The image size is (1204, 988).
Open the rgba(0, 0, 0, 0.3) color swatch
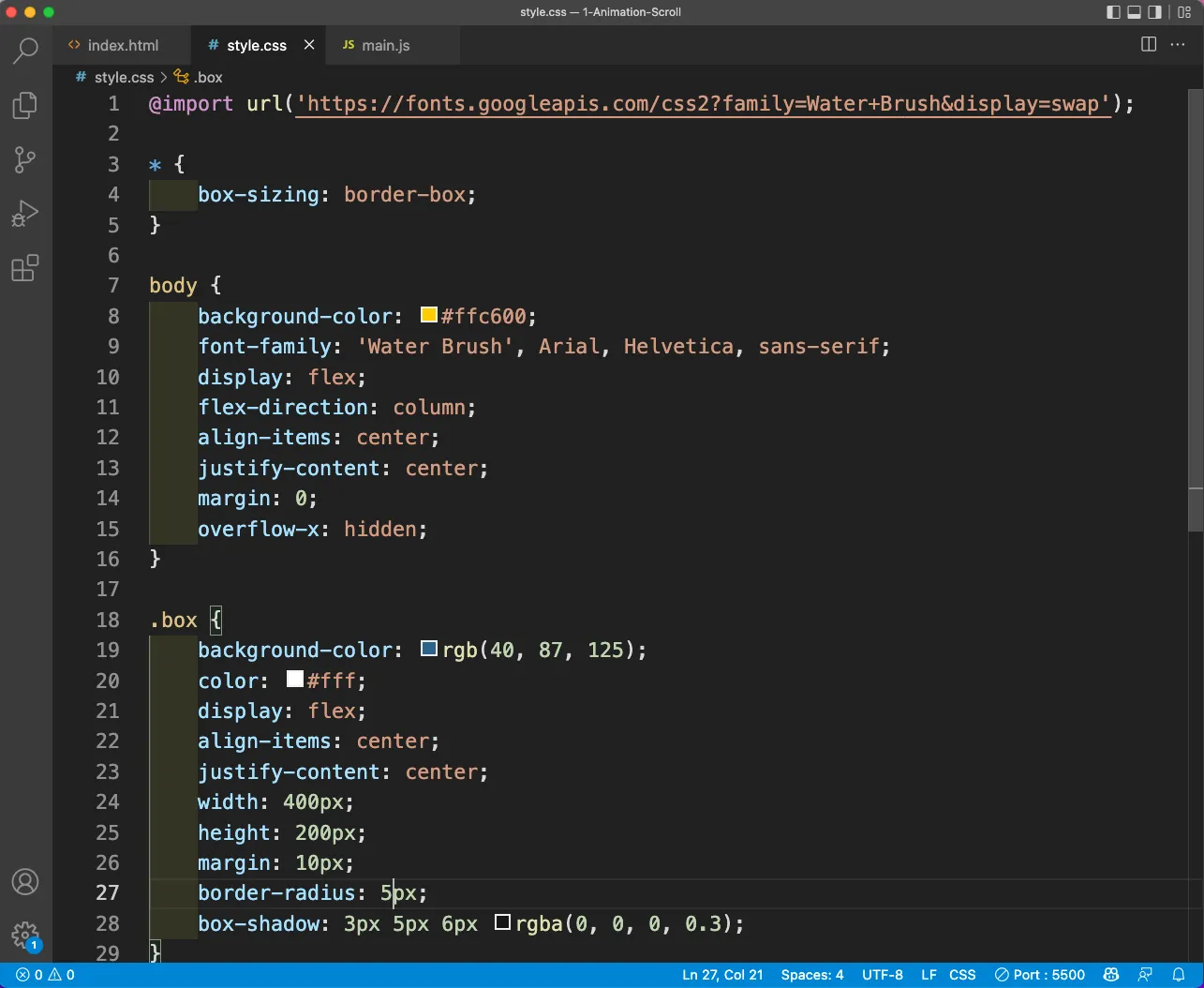tap(502, 922)
